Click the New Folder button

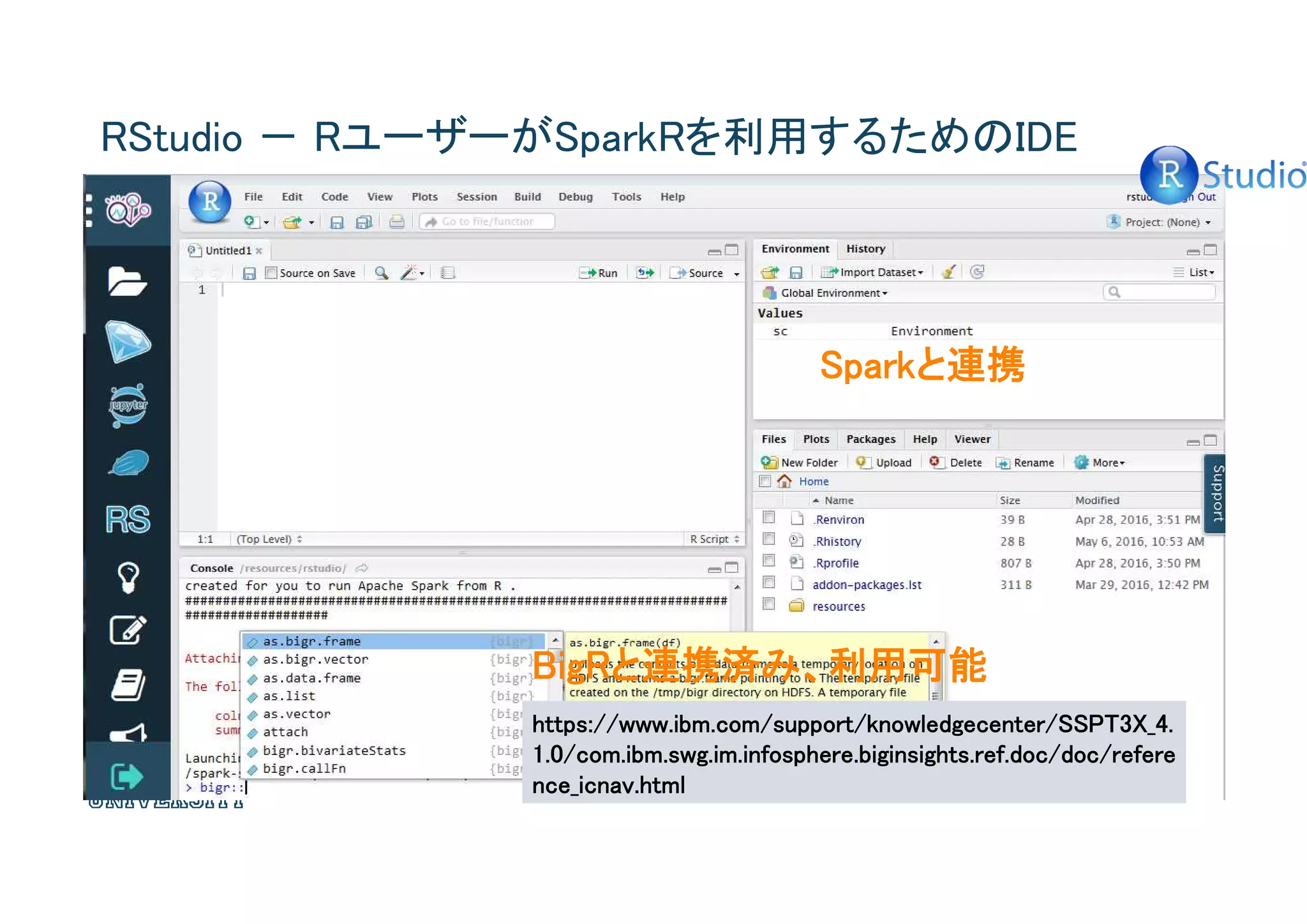point(799,463)
